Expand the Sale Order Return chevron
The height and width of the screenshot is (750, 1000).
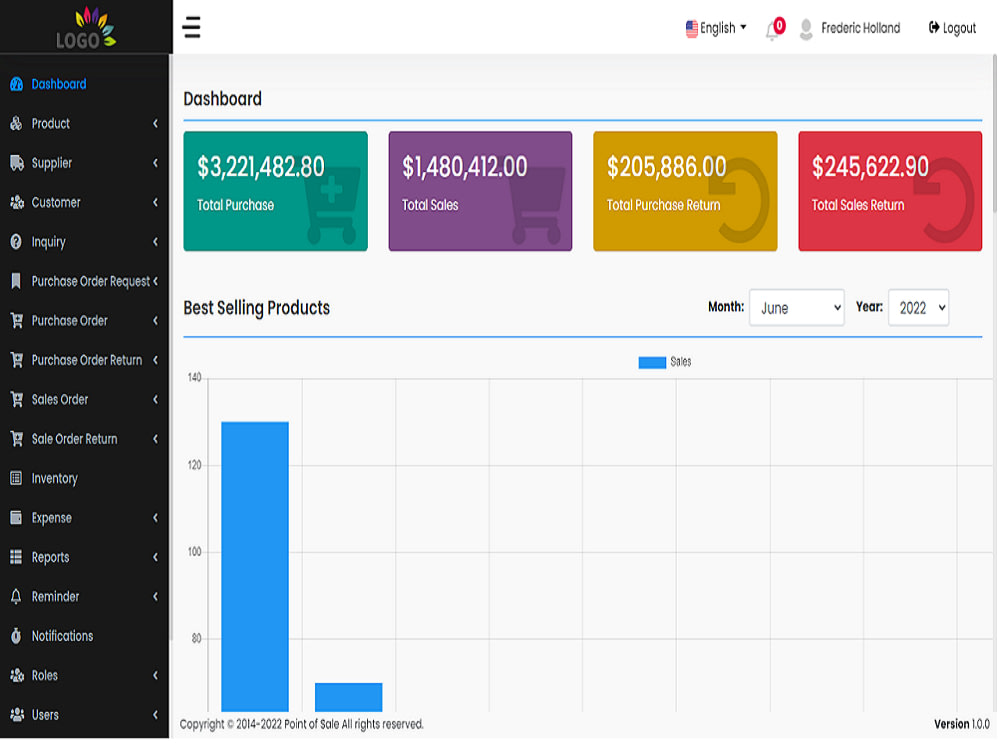click(x=155, y=439)
